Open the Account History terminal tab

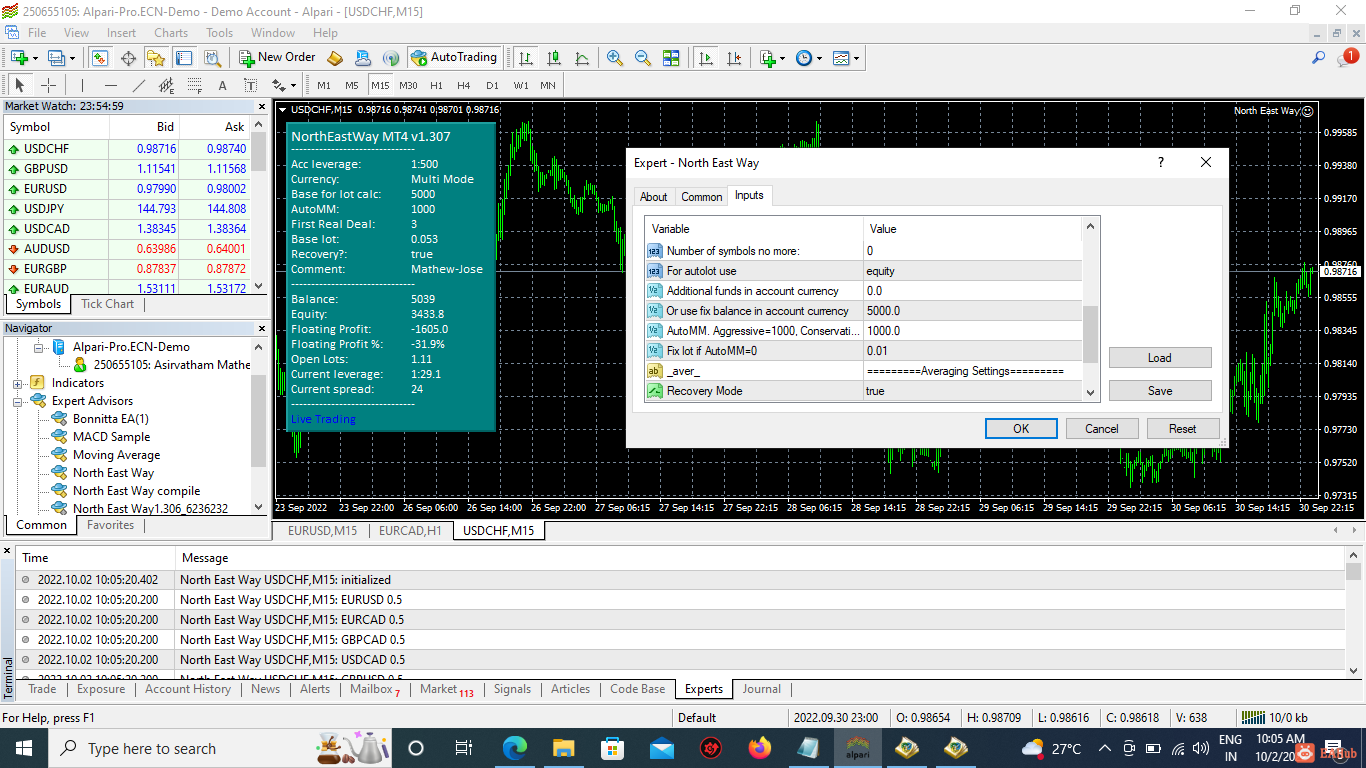point(188,689)
